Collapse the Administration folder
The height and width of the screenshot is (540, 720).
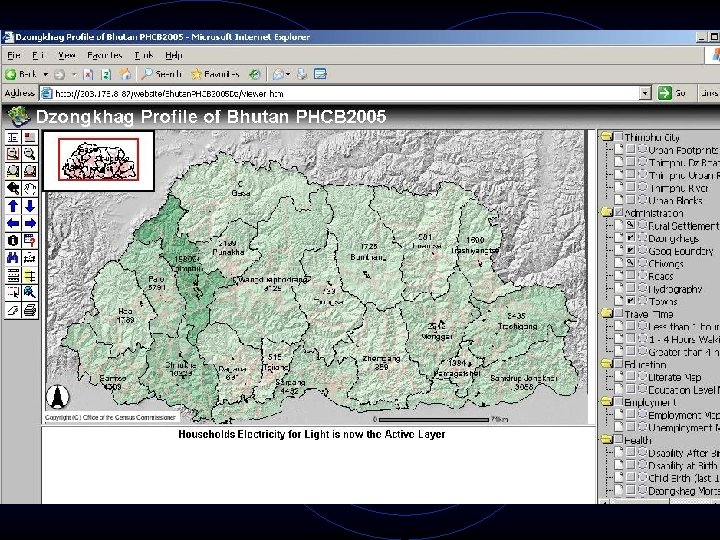pyautogui.click(x=607, y=212)
